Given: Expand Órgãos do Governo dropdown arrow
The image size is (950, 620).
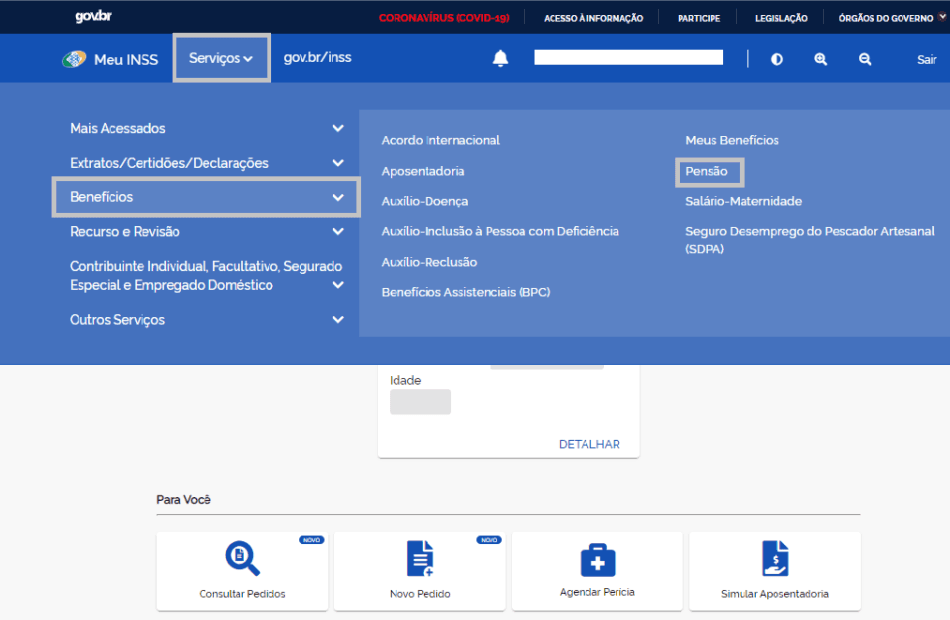Looking at the screenshot, I should tap(942, 18).
